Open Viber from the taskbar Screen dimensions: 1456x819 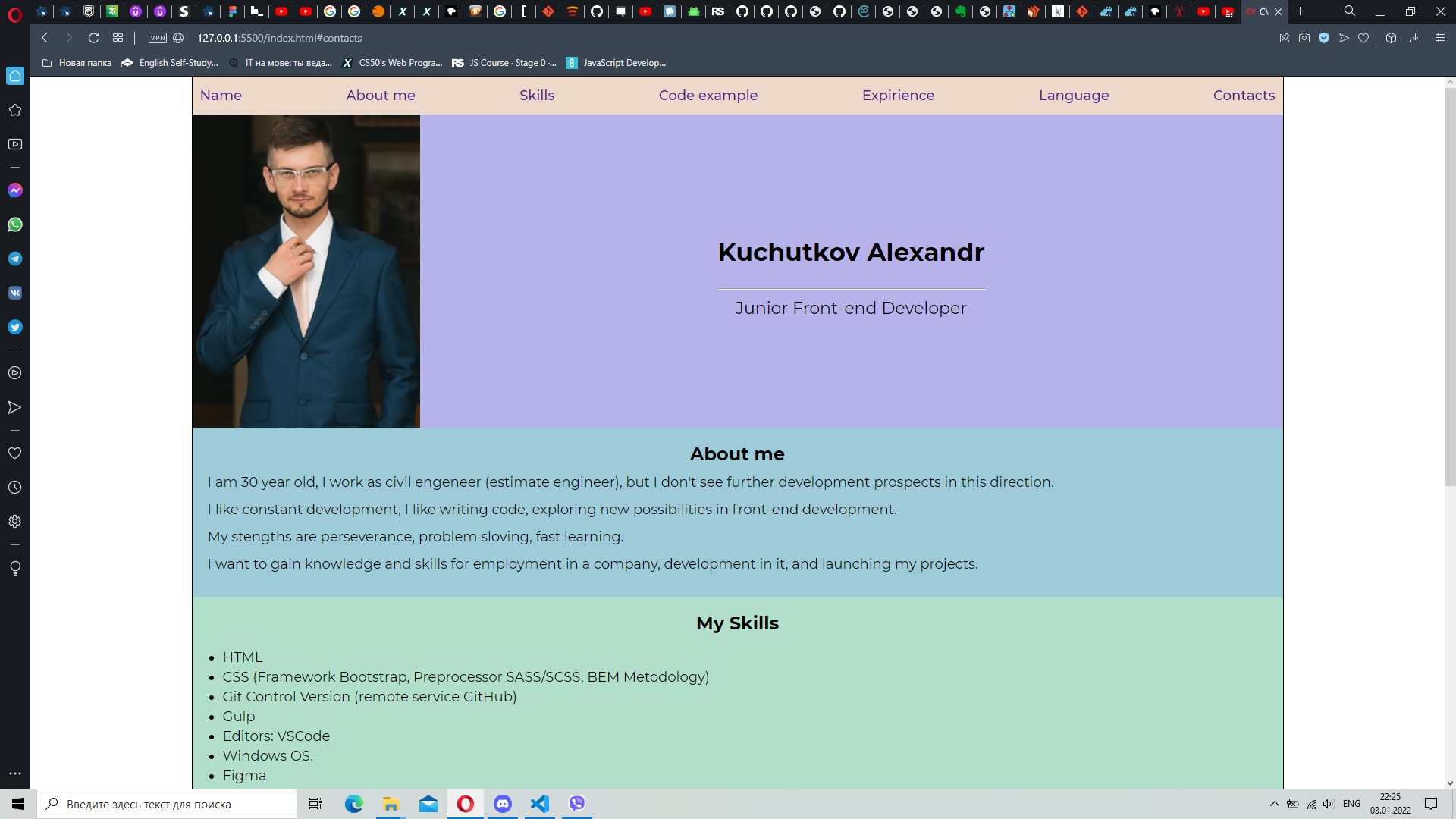(x=577, y=804)
